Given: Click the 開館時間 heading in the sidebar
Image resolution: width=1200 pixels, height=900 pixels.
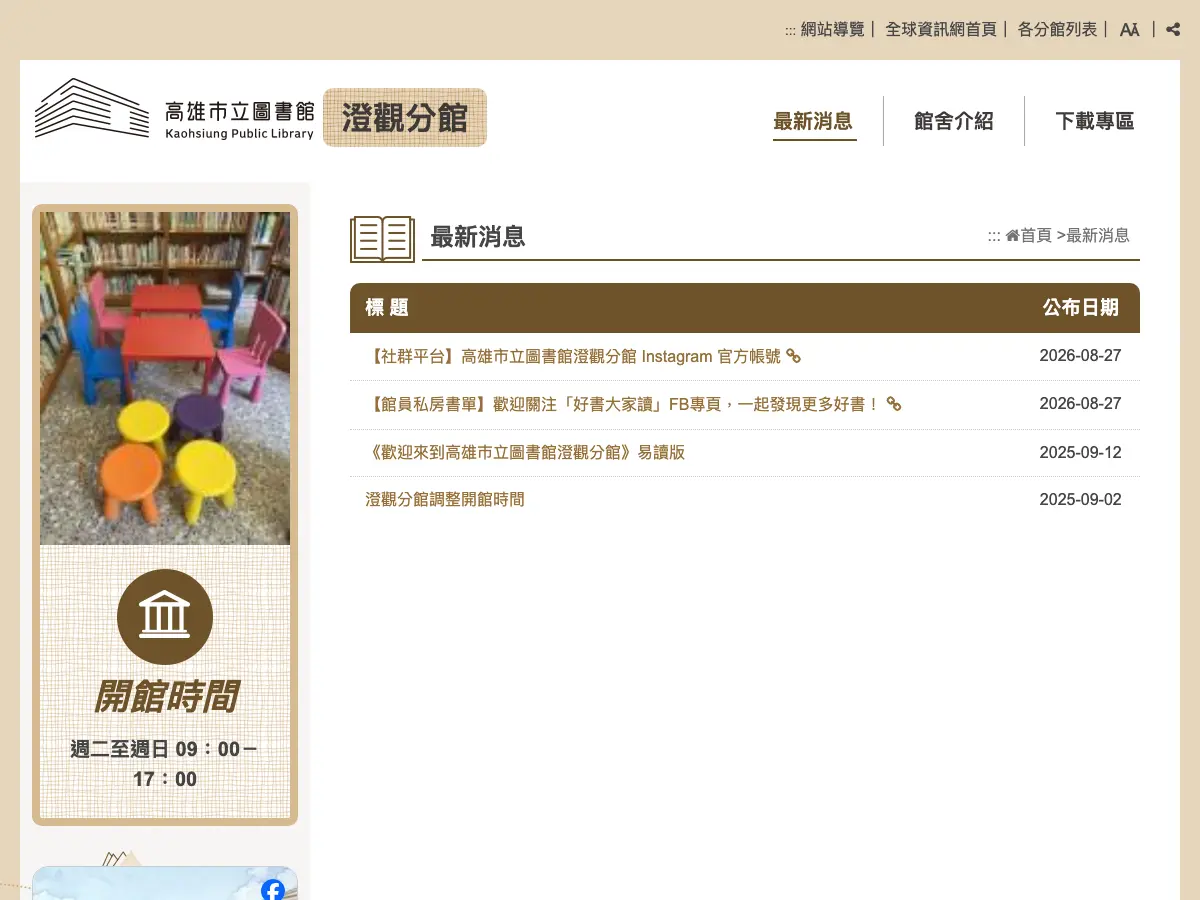Looking at the screenshot, I should [165, 696].
